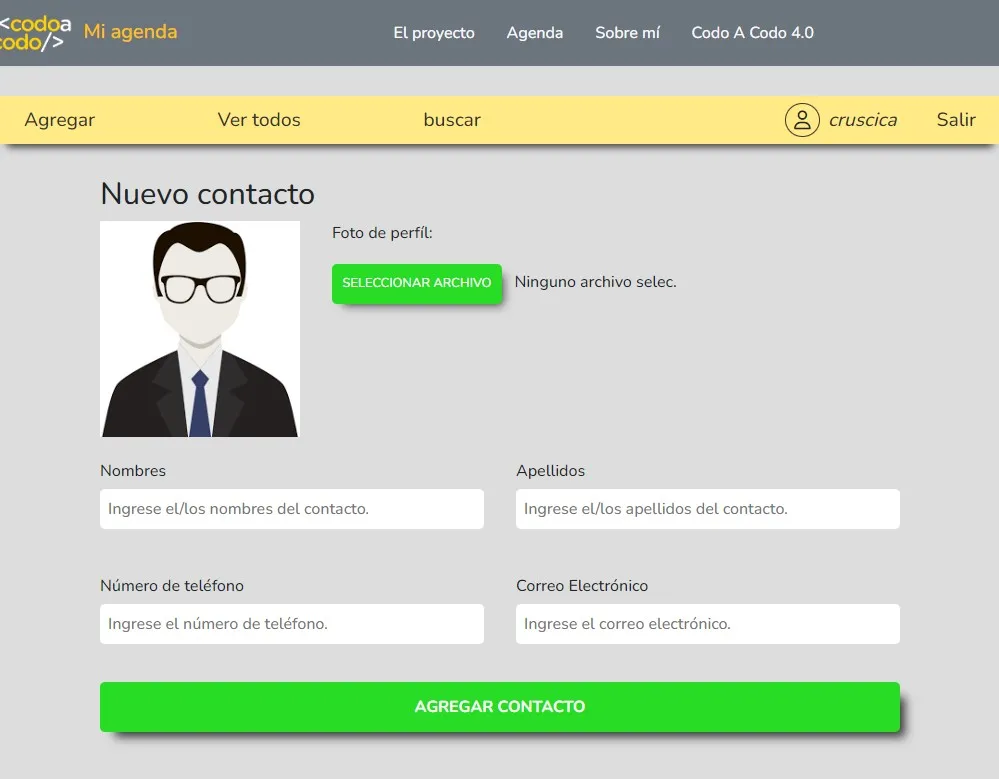Open the Codo A Codo 4.0 link
The image size is (999, 779).
[752, 33]
